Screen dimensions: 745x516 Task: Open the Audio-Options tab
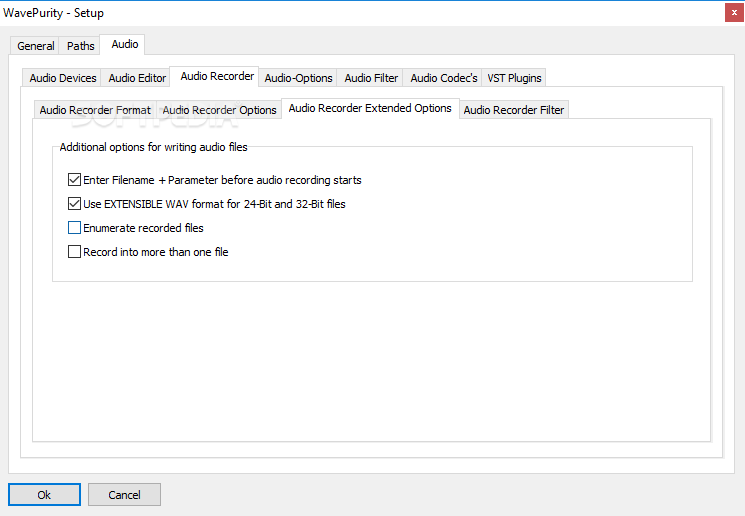298,78
